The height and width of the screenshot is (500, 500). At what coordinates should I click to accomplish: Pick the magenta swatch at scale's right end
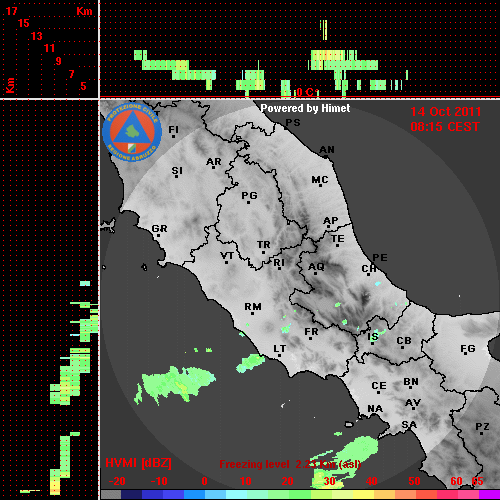coord(489,495)
